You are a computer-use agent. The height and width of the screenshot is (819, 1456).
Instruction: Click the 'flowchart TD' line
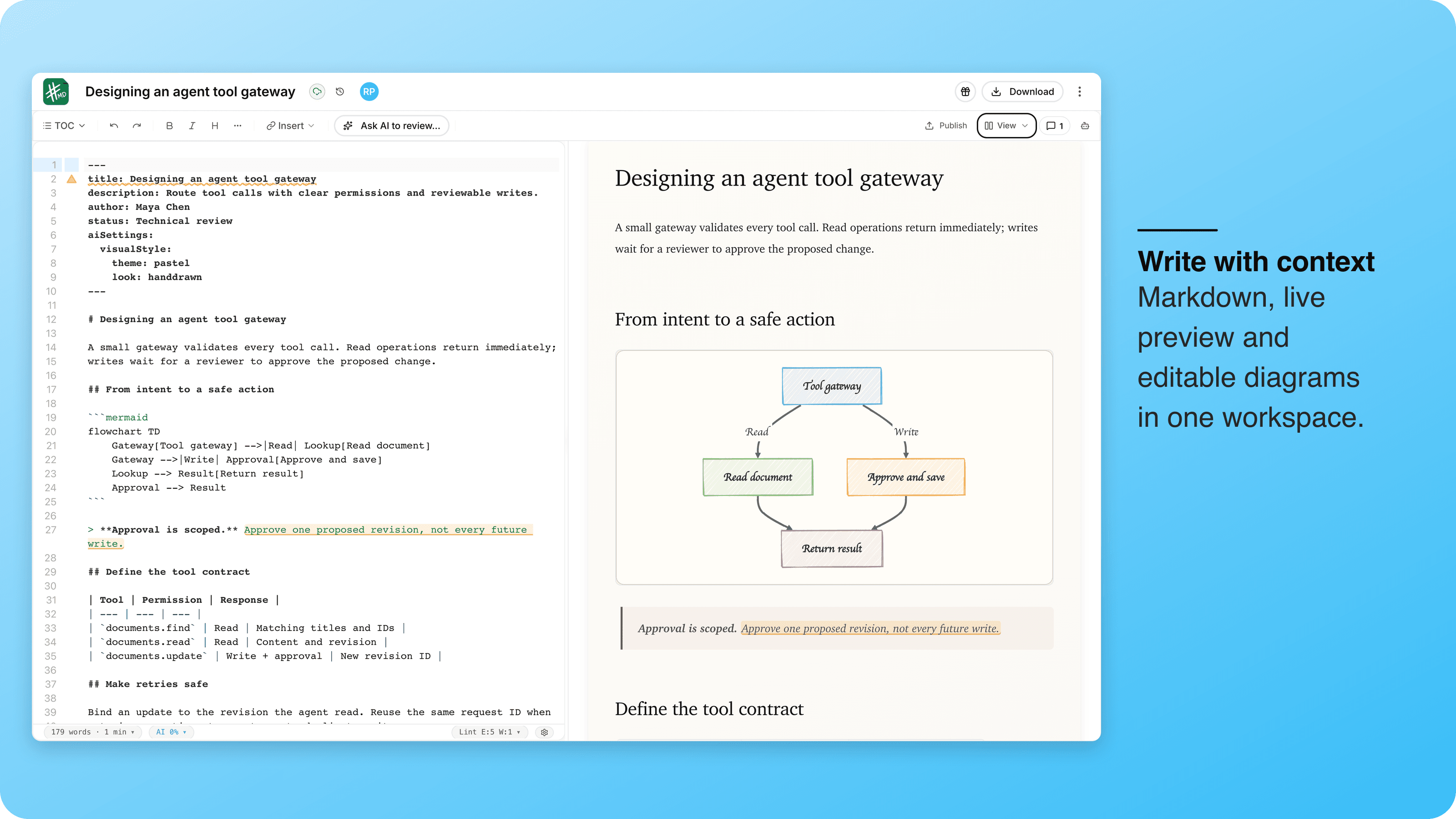pyautogui.click(x=124, y=431)
